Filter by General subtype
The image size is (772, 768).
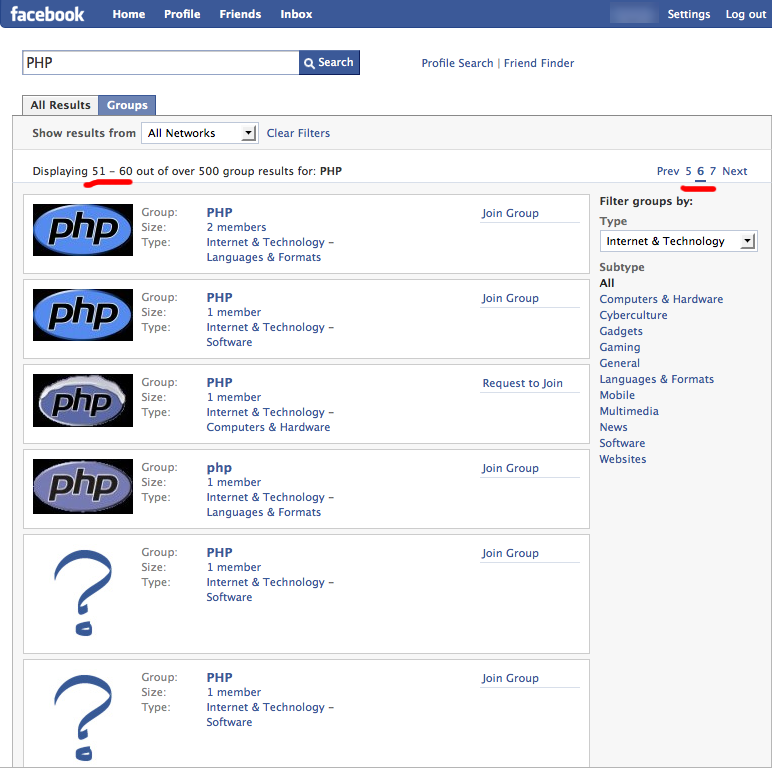(619, 363)
